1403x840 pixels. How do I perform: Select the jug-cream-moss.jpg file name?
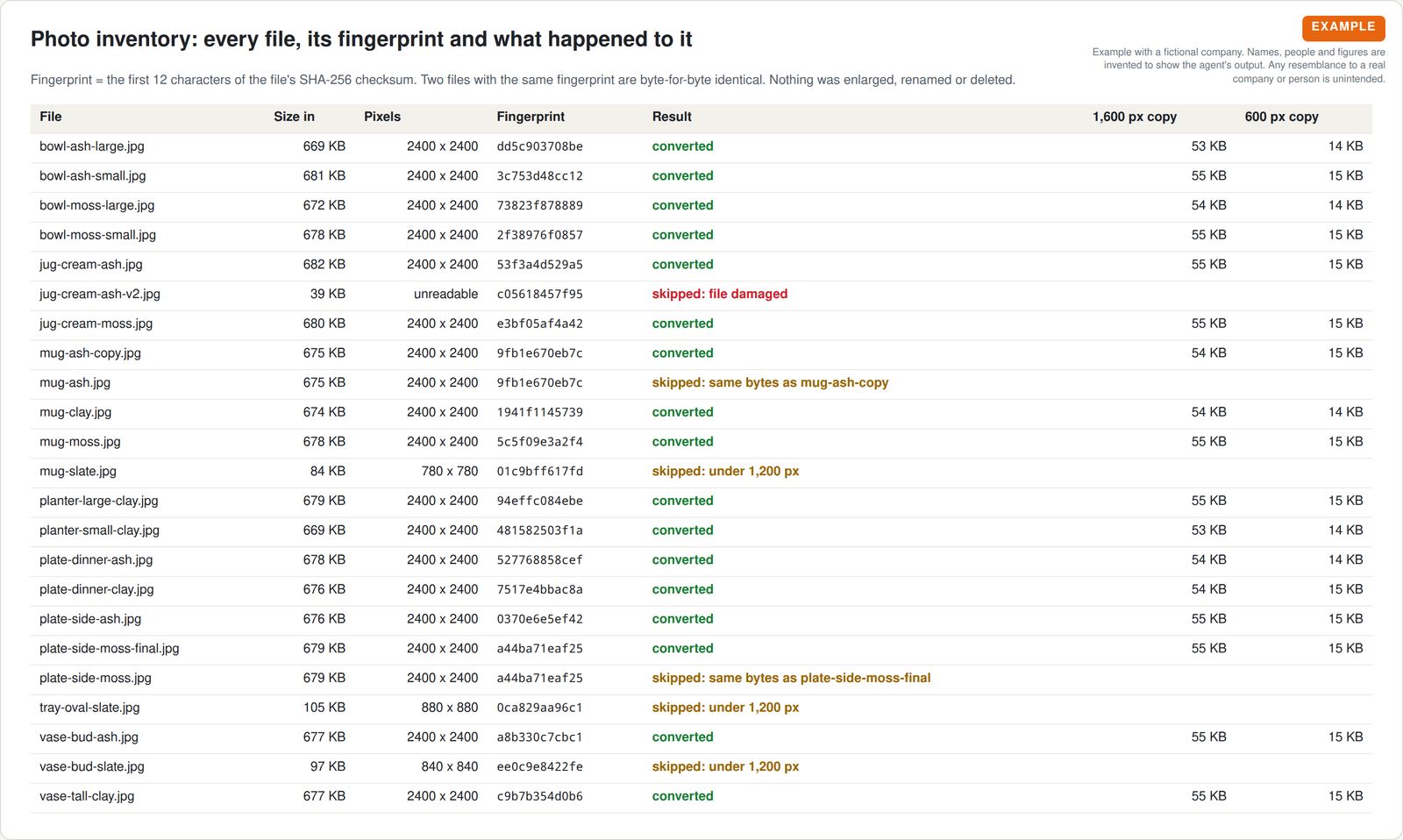[96, 324]
